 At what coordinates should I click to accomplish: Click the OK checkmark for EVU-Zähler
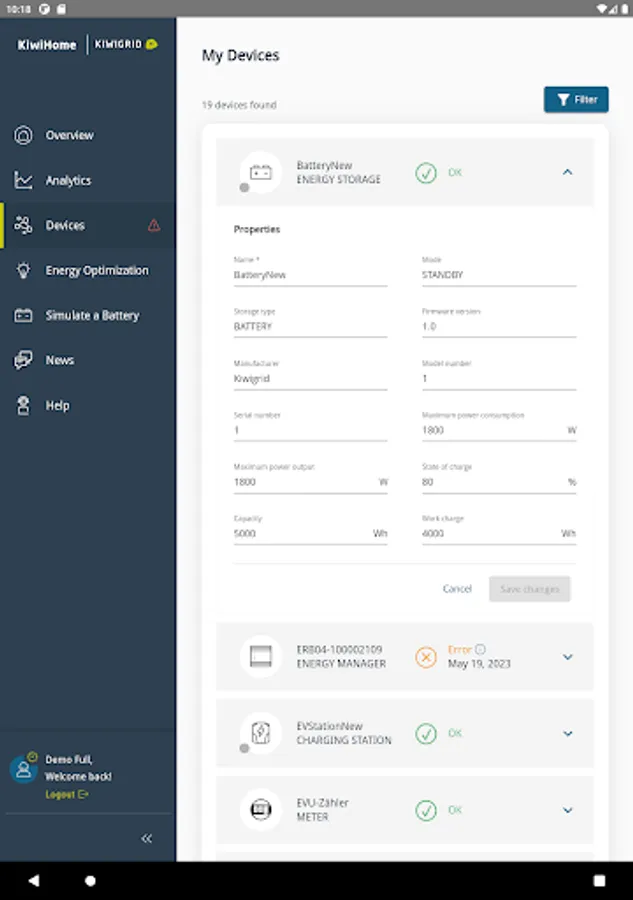click(x=426, y=810)
